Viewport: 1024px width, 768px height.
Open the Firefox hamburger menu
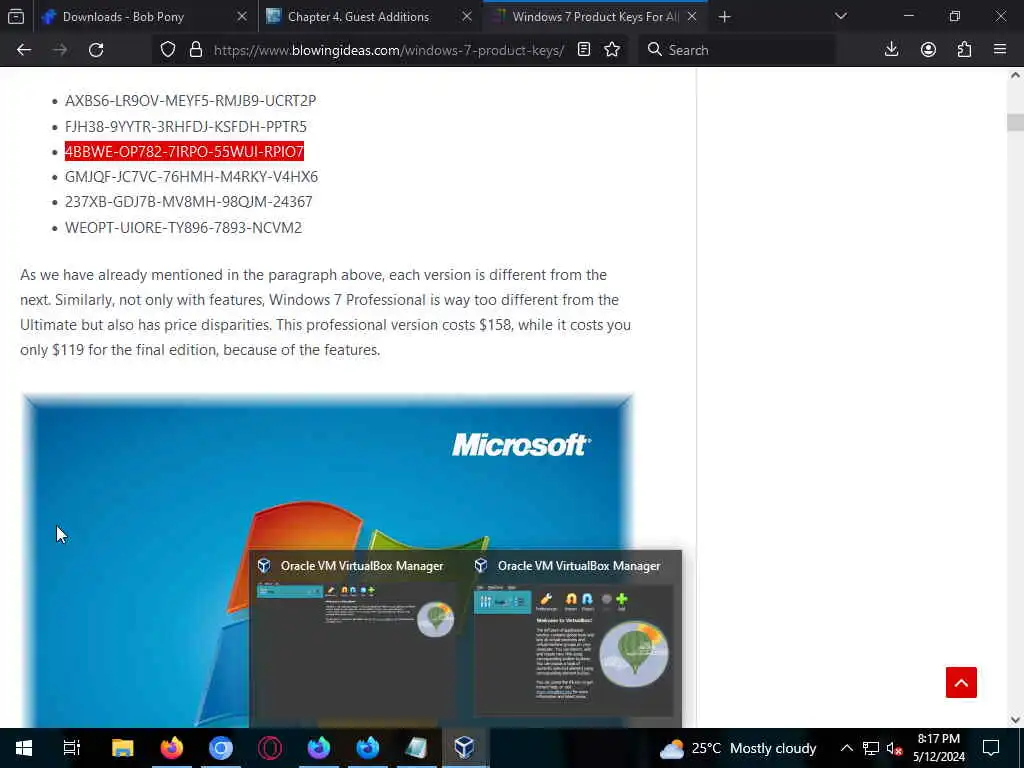click(1000, 50)
